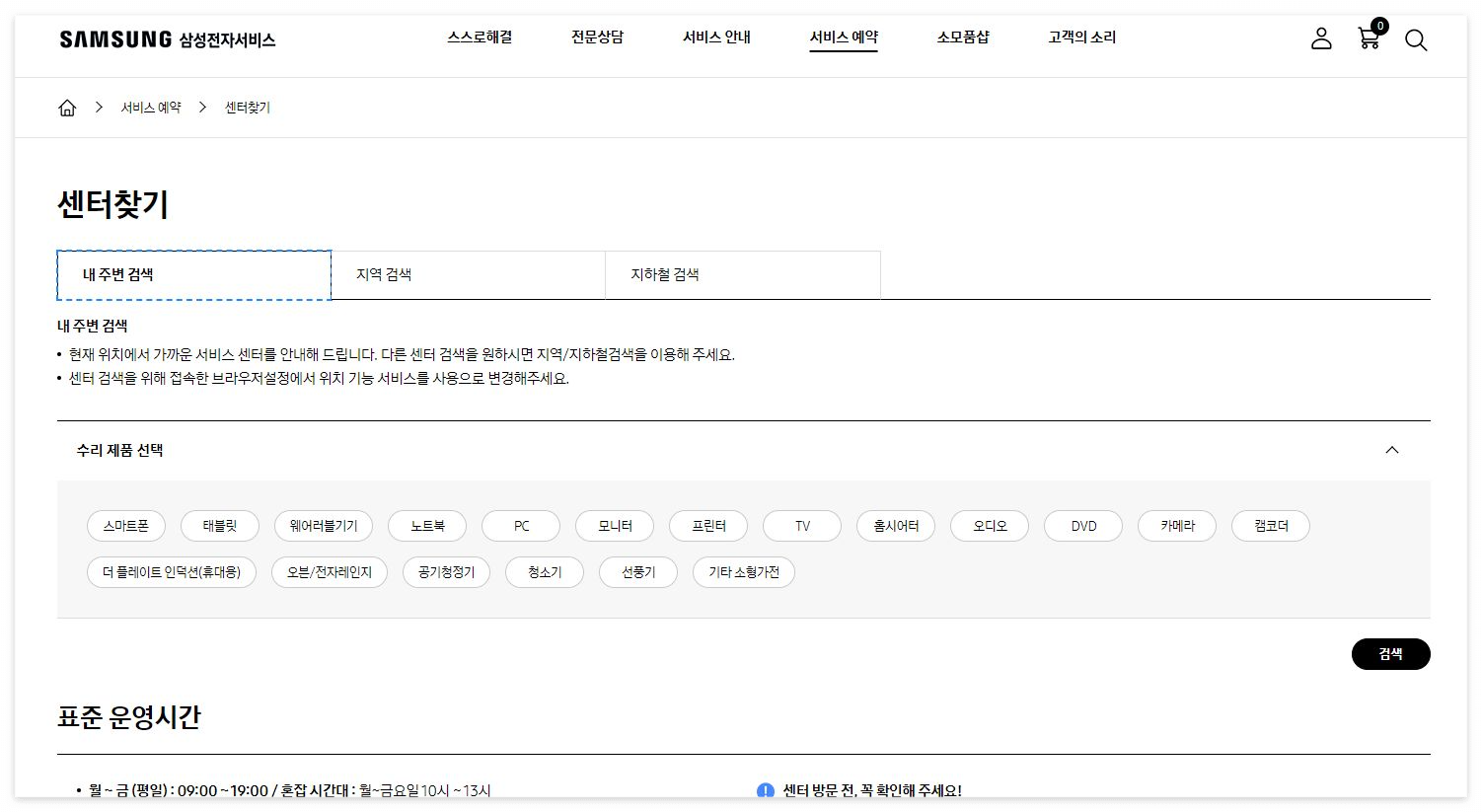Screen dimensions: 1482x812
Task: Pick the 카메라 product option
Action: 1177,526
